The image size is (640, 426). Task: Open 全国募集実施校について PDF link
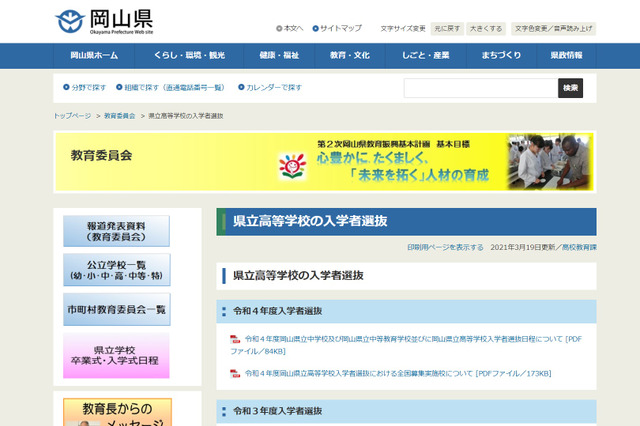point(398,373)
